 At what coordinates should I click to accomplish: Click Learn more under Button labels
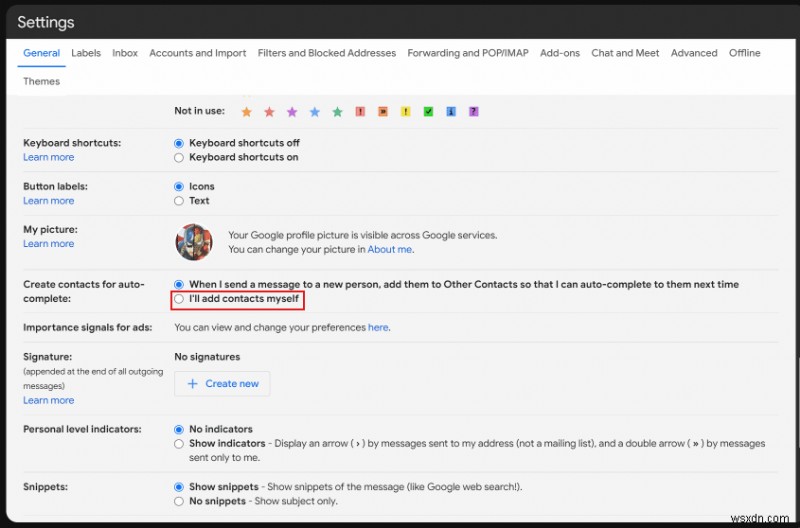48,200
